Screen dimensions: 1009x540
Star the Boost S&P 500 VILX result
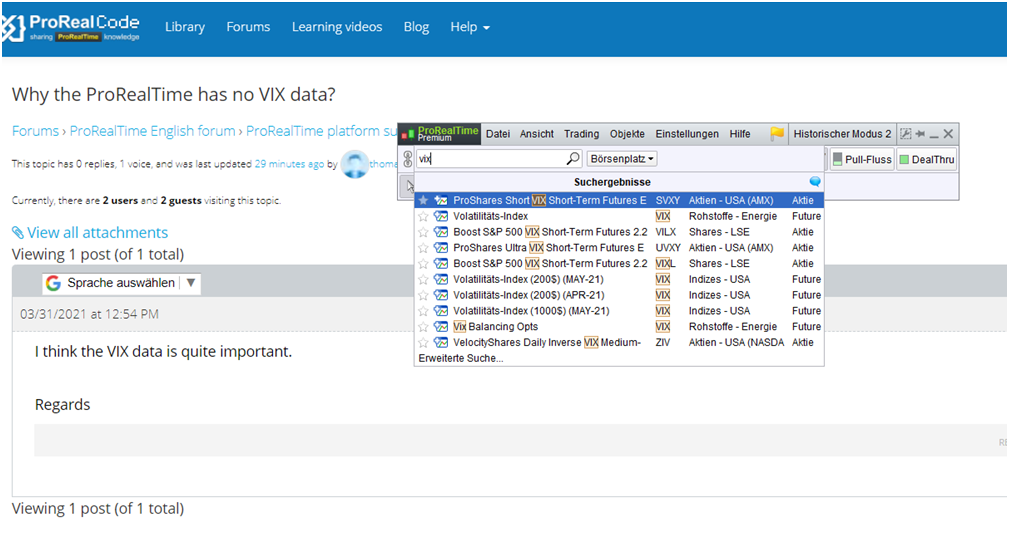pos(423,232)
